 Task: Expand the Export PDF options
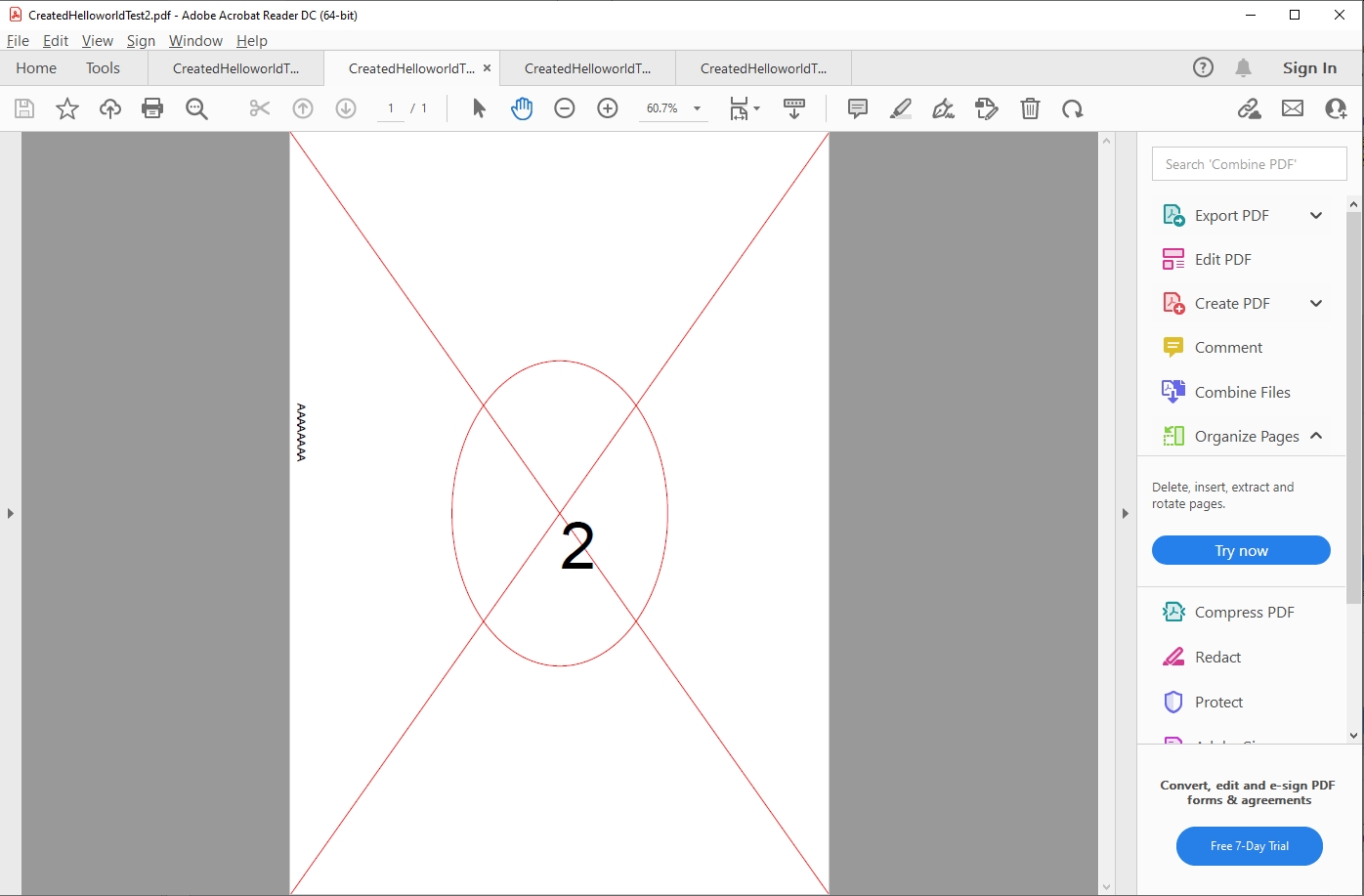pos(1316,216)
